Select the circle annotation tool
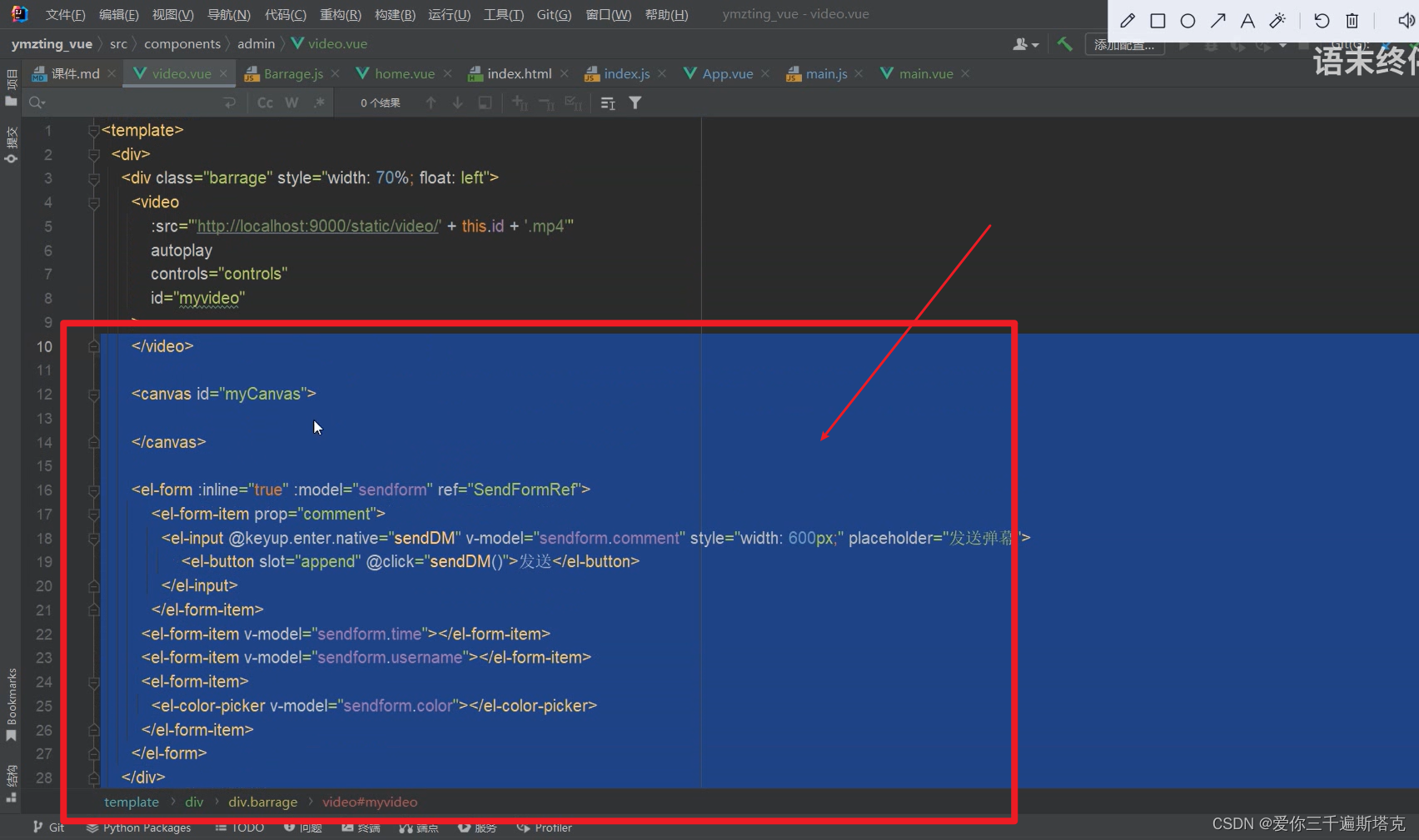The image size is (1419, 840). pyautogui.click(x=1187, y=21)
